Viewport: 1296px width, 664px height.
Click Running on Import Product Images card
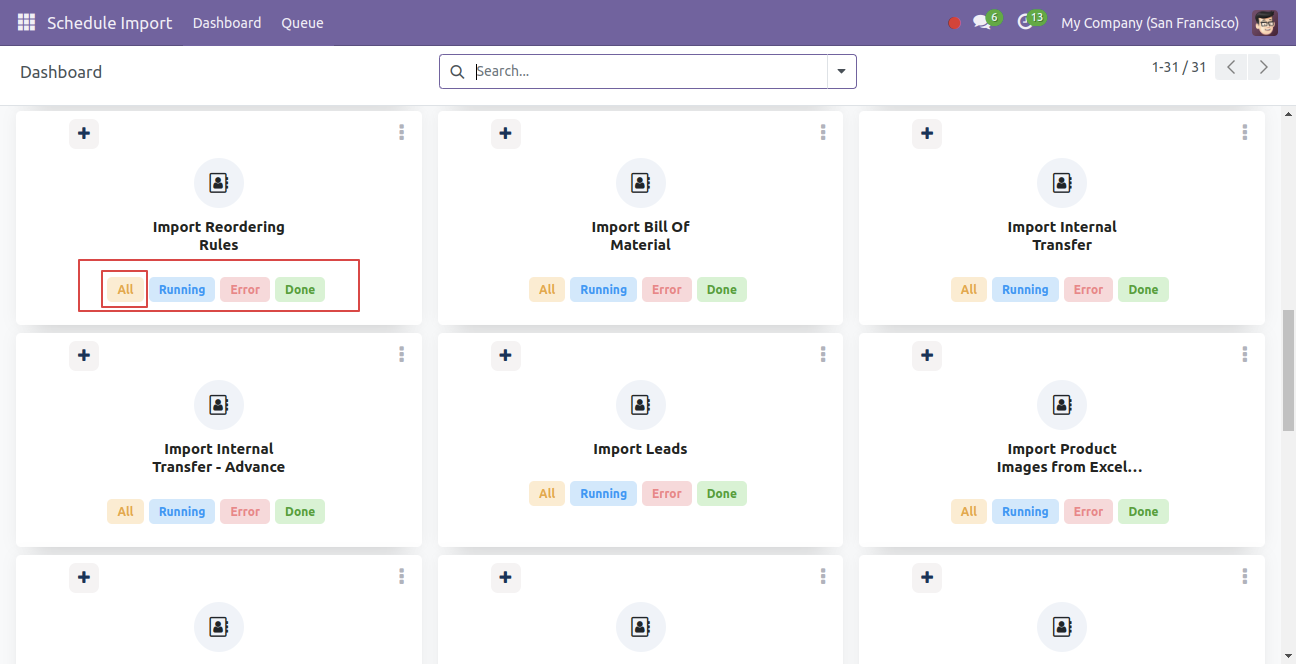coord(1026,512)
